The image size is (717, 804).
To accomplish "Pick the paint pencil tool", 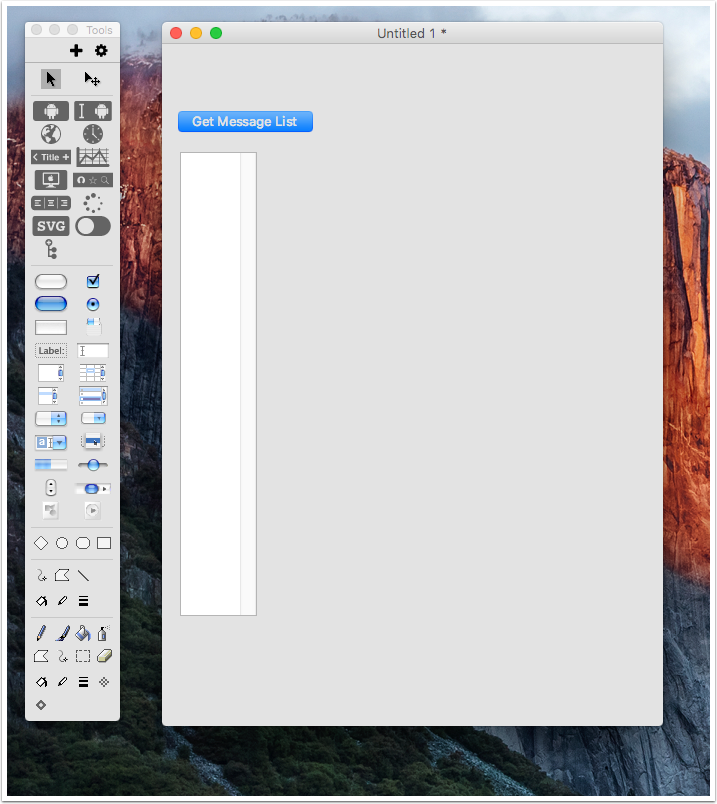I will click(x=41, y=633).
